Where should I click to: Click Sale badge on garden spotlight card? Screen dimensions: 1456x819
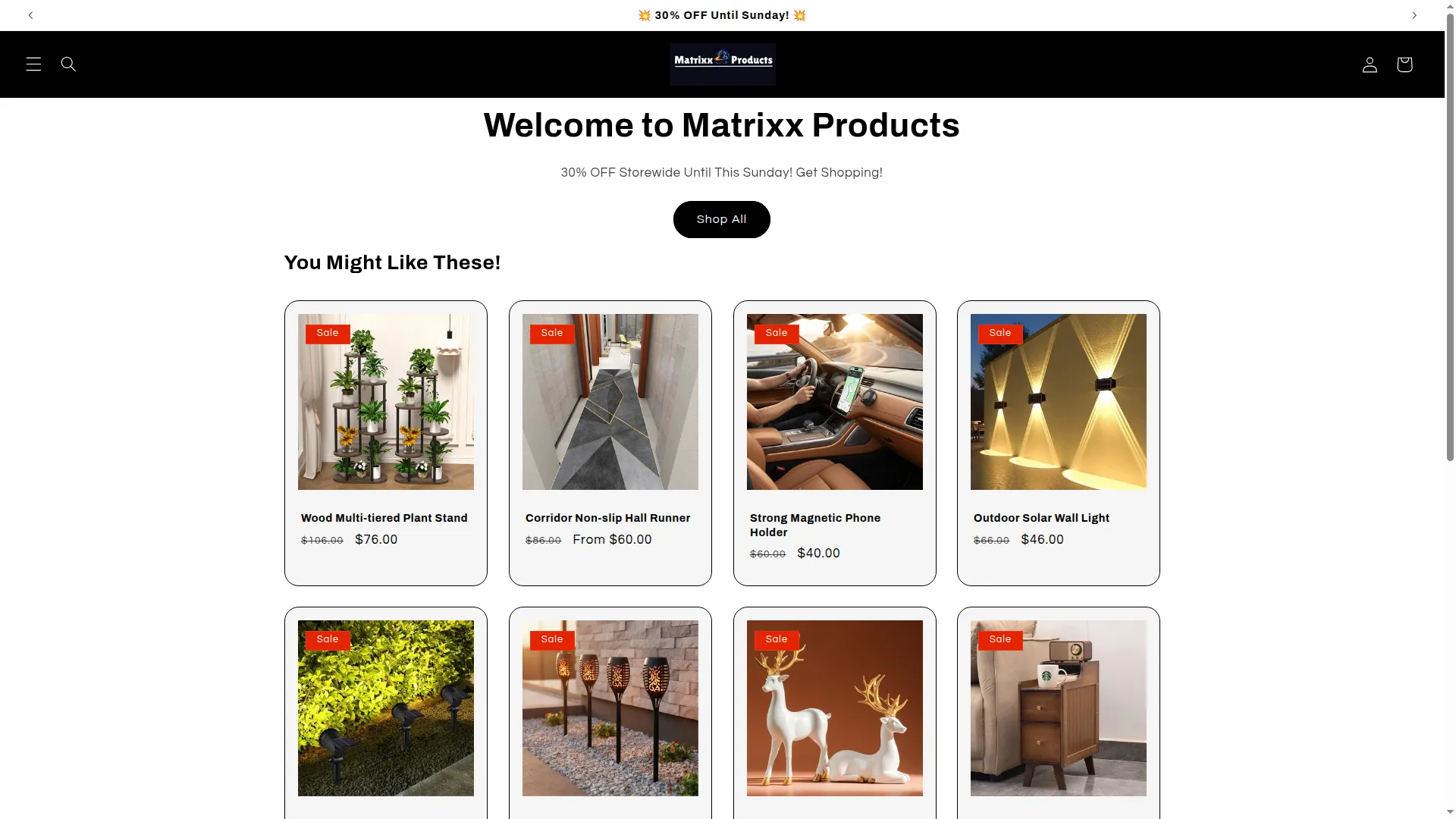tap(328, 640)
